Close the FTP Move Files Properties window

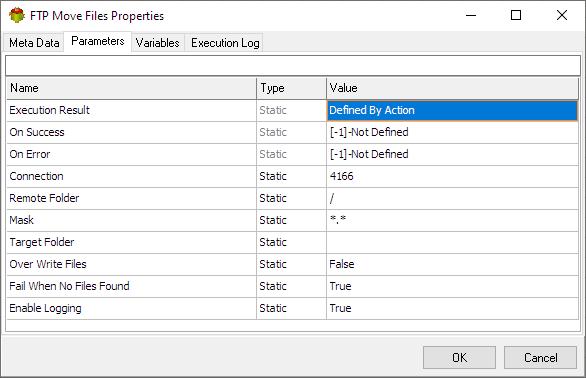coord(562,15)
